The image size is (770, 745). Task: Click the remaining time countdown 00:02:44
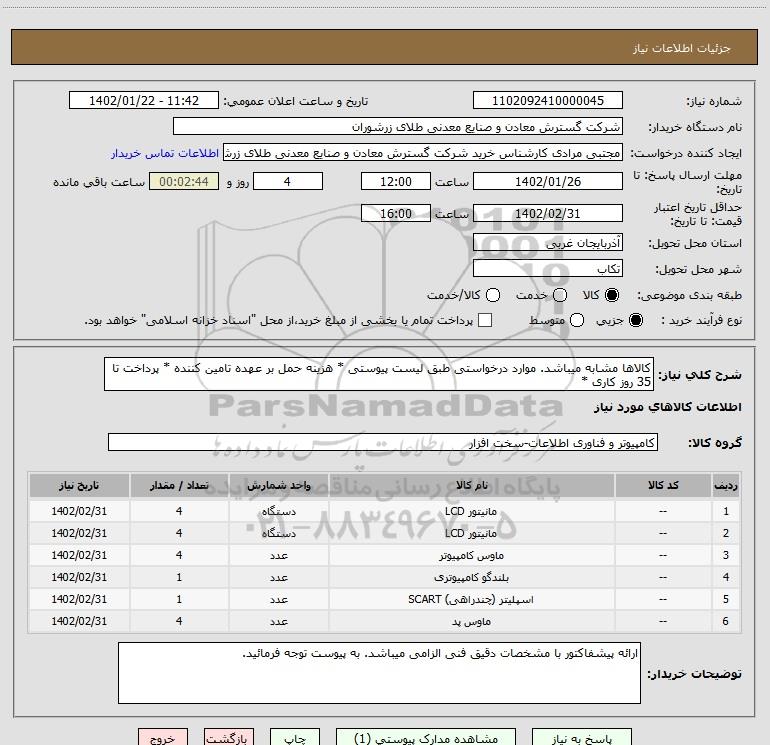[x=184, y=181]
